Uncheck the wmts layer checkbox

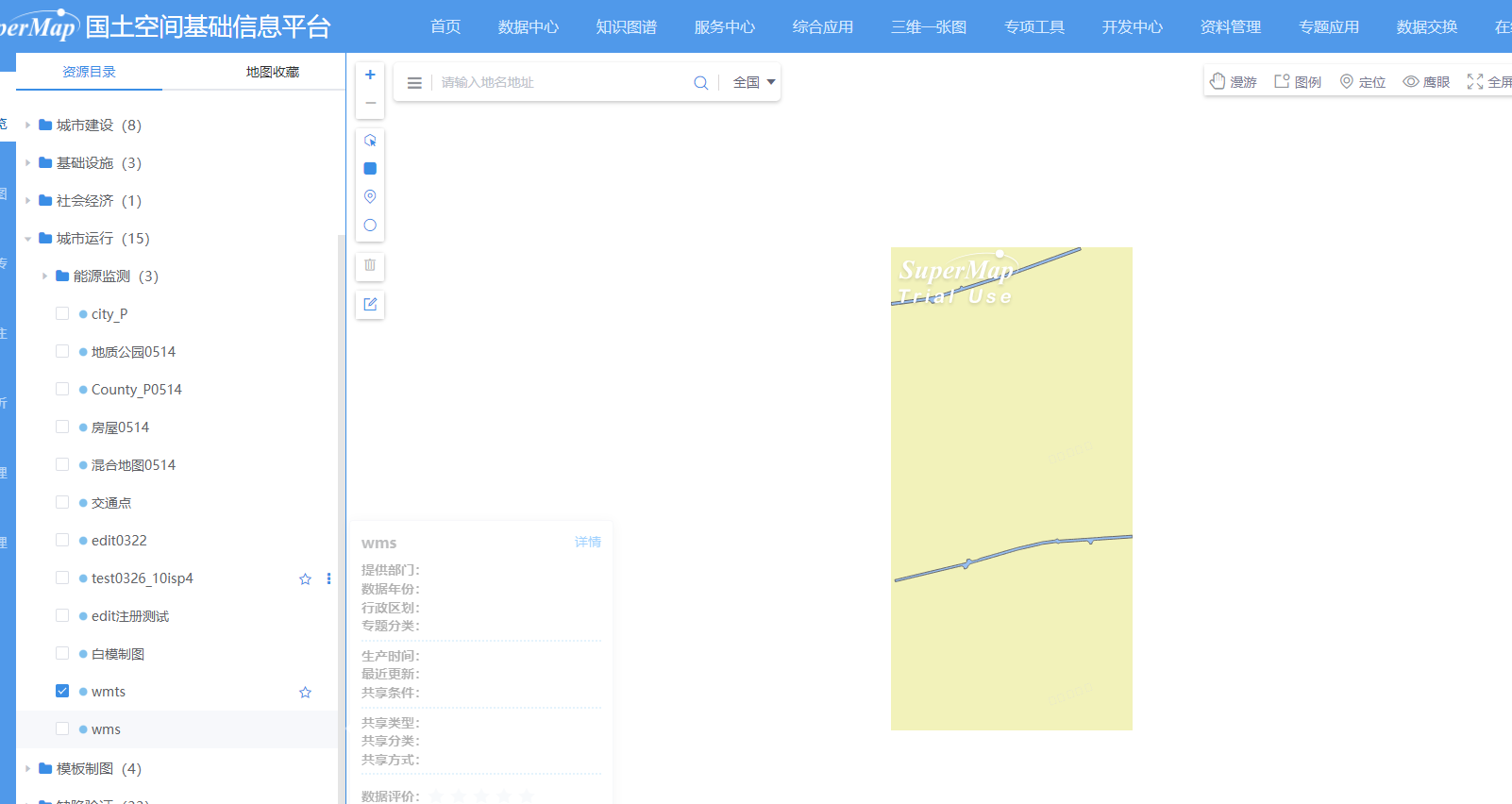coord(62,691)
